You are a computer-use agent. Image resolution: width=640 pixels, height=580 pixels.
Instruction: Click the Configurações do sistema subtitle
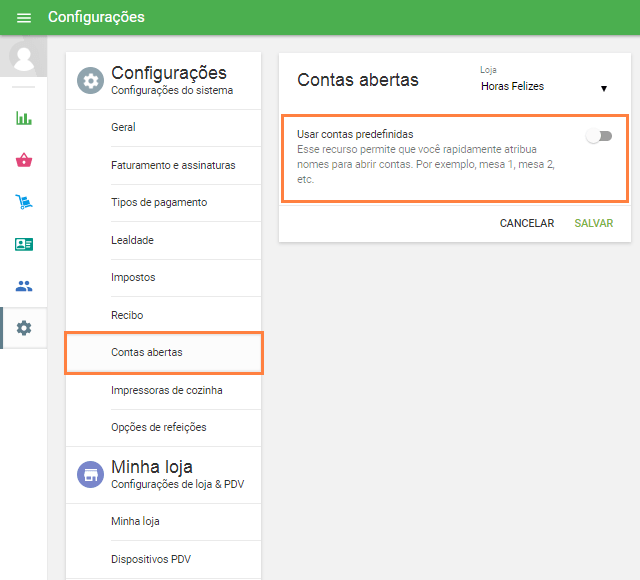pos(172,91)
